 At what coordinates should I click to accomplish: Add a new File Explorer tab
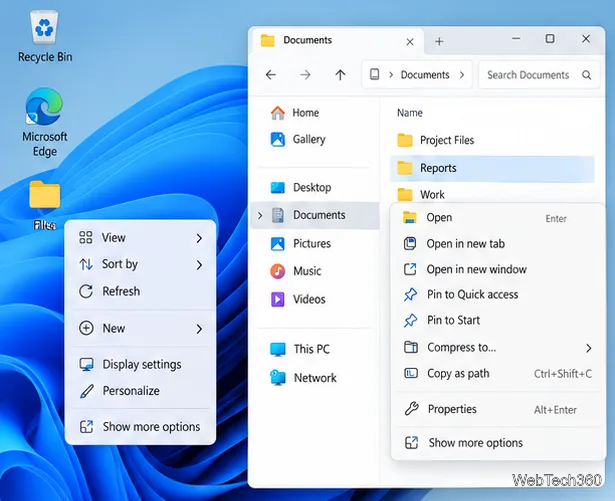439,41
